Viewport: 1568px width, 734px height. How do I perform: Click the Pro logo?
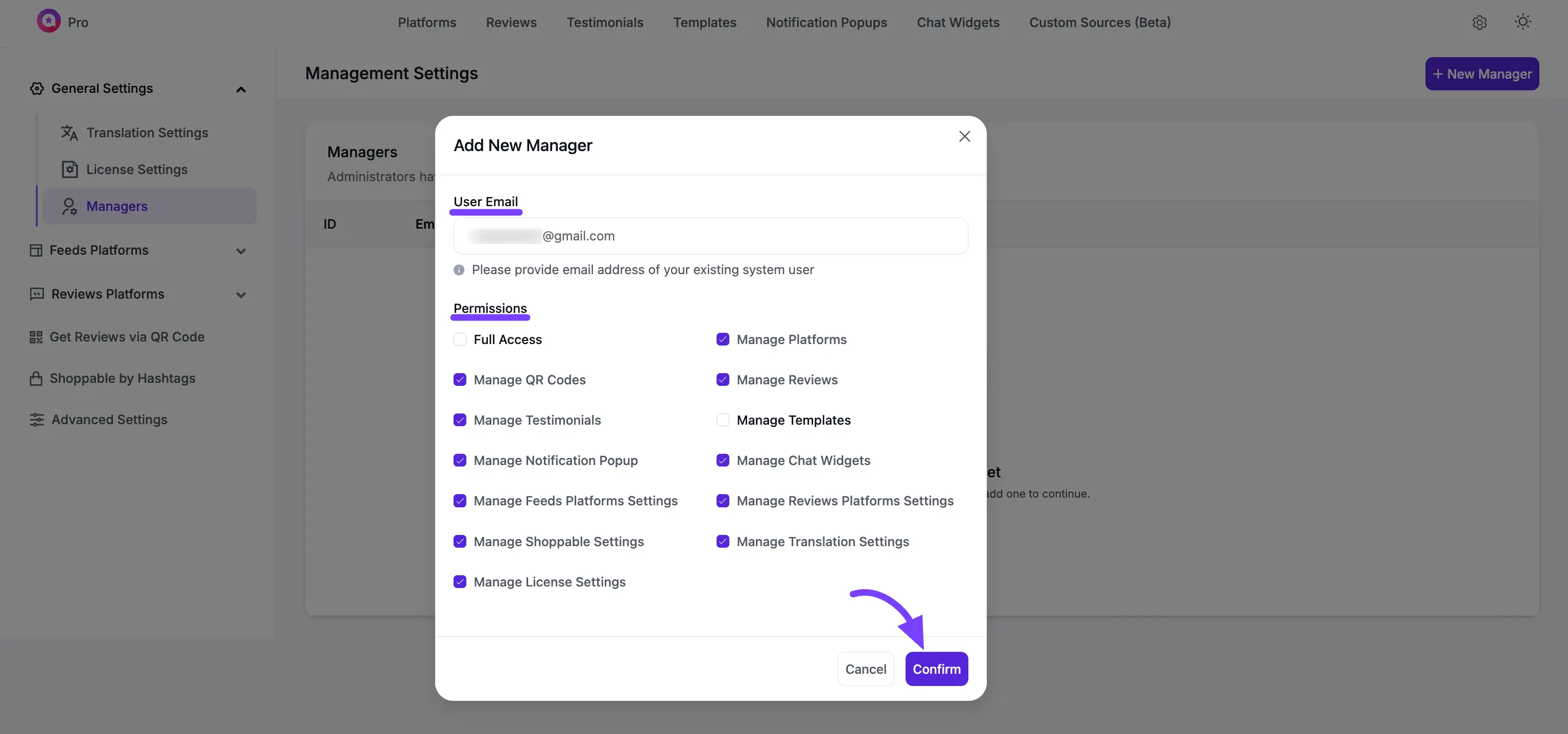tap(63, 21)
